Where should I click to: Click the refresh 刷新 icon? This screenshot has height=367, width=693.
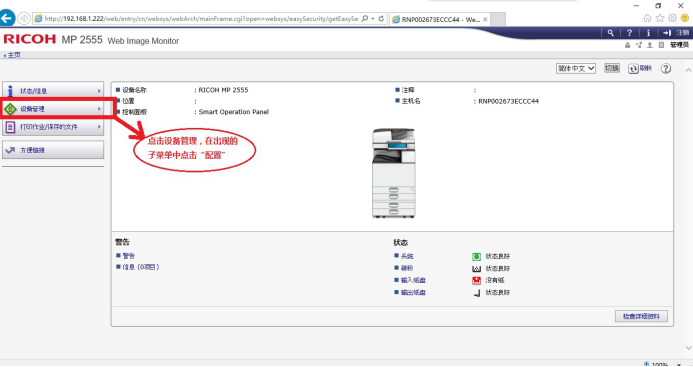tap(633, 69)
